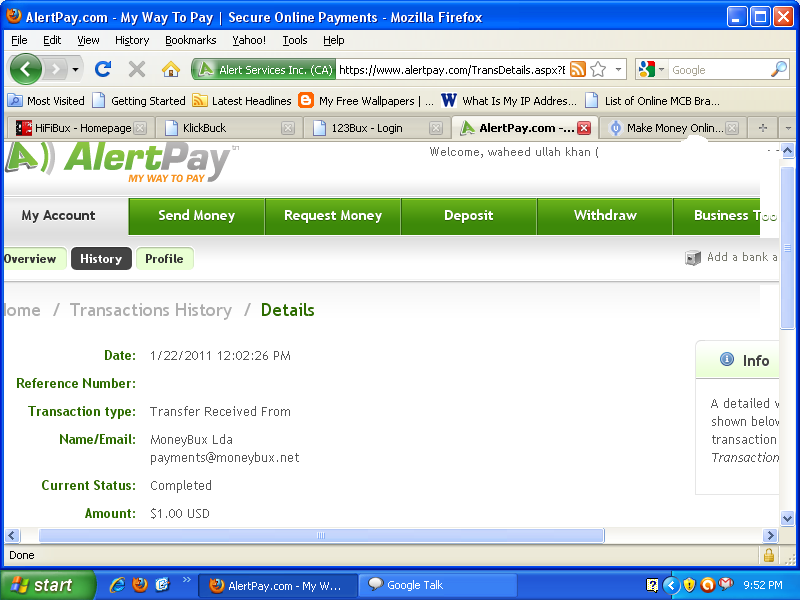Open the back/forward history dropdown arrow

76,69
